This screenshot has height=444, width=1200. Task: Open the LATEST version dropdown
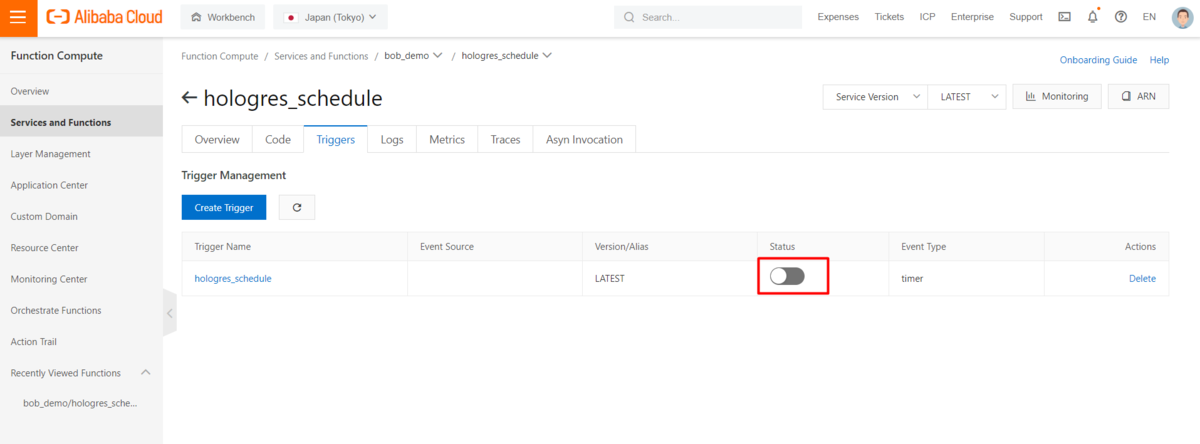click(966, 96)
